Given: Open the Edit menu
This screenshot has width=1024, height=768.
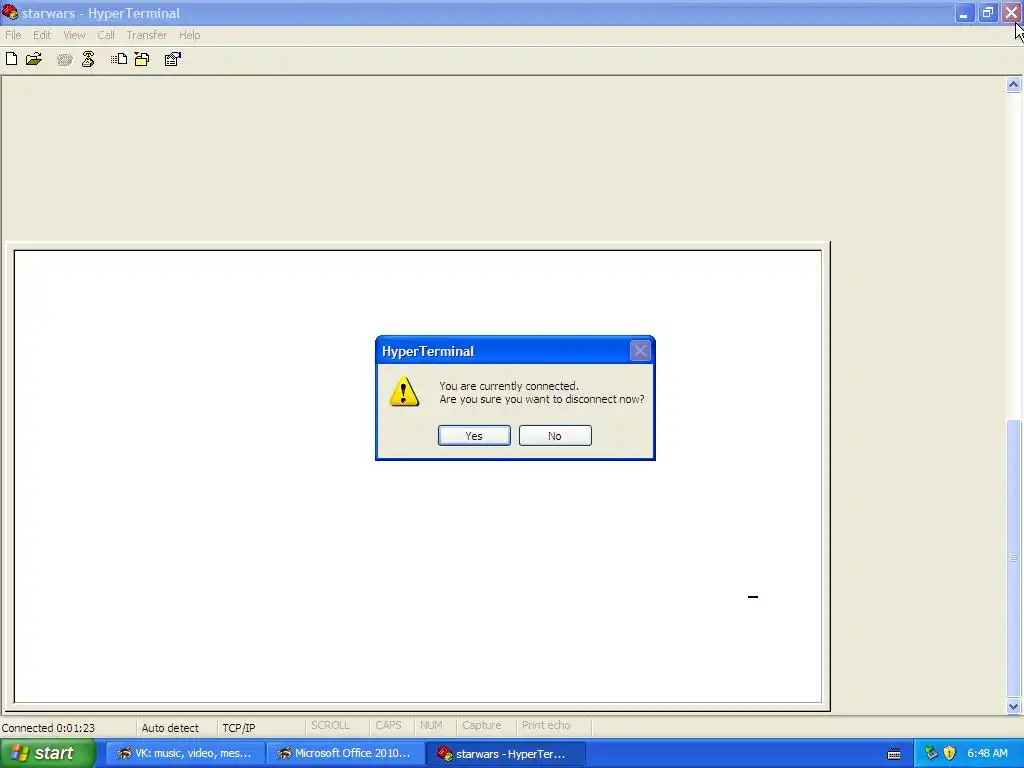Looking at the screenshot, I should tap(42, 35).
